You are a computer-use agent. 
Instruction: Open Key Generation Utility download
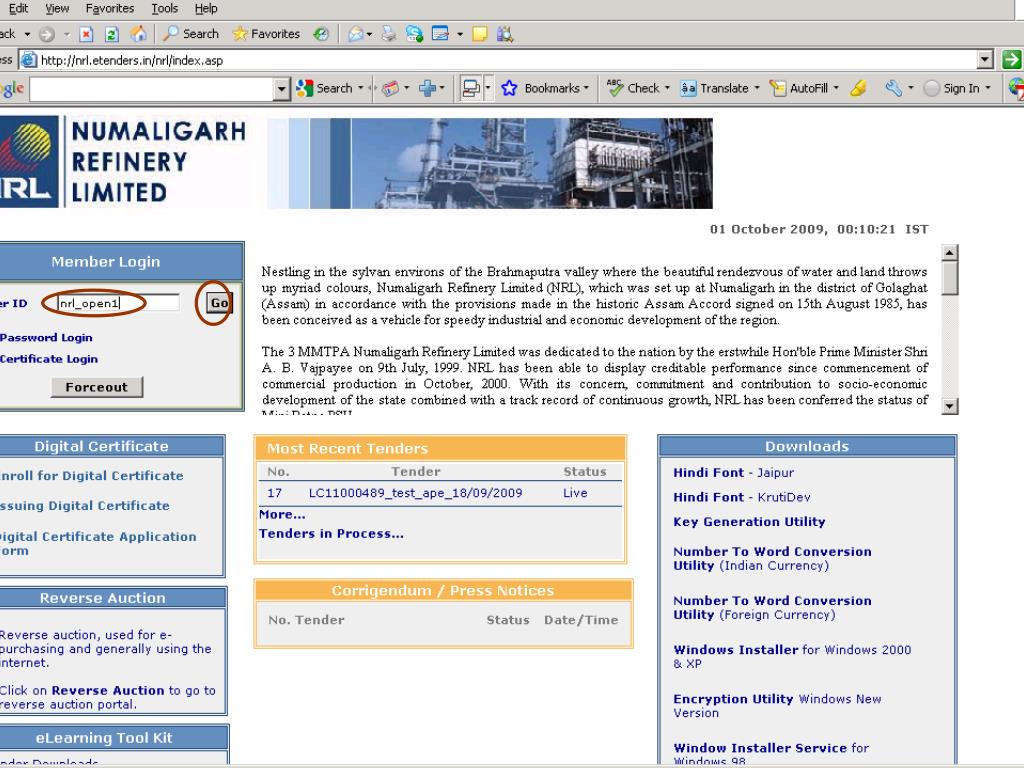(749, 522)
